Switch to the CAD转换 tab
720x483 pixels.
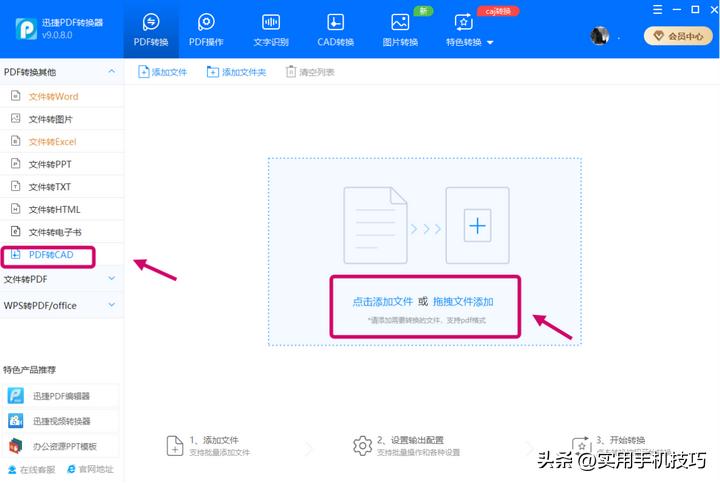tap(335, 30)
